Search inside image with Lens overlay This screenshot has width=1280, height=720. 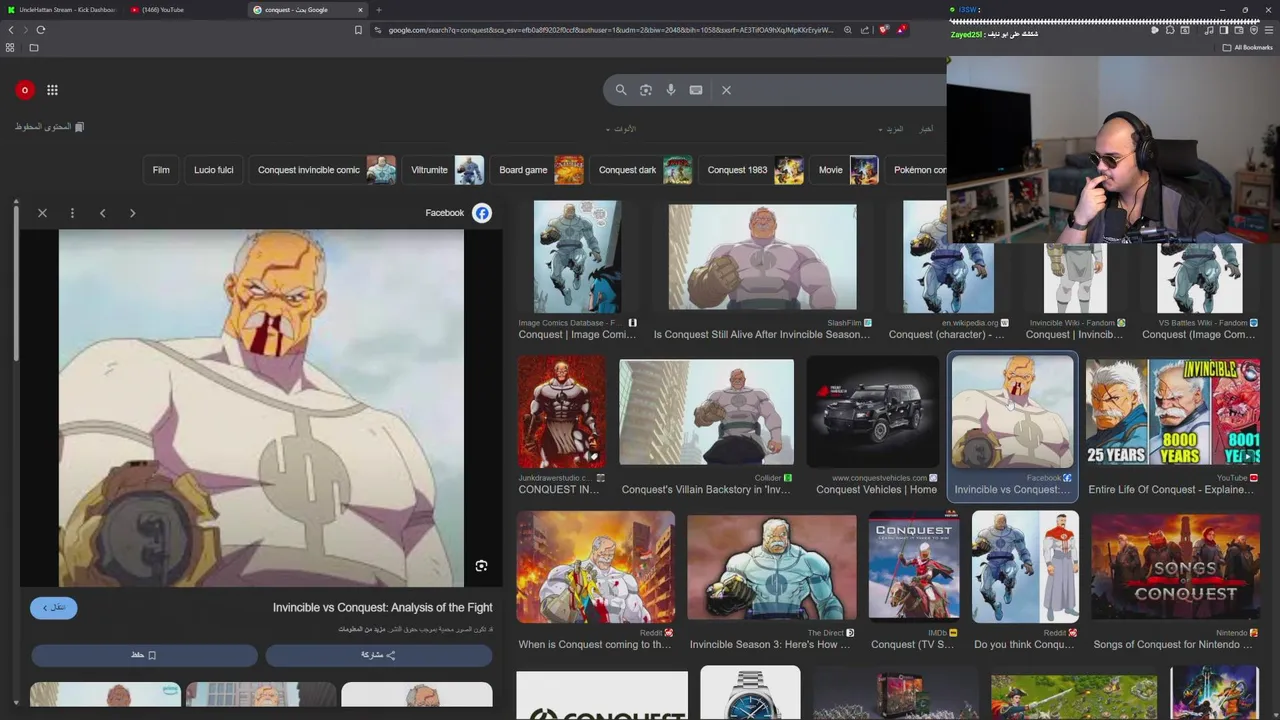(481, 566)
